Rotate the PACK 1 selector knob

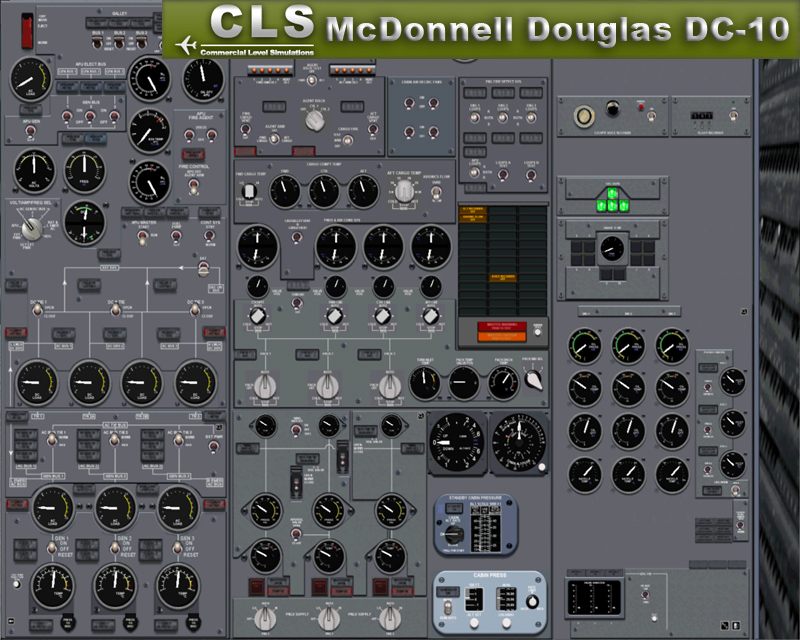click(264, 386)
